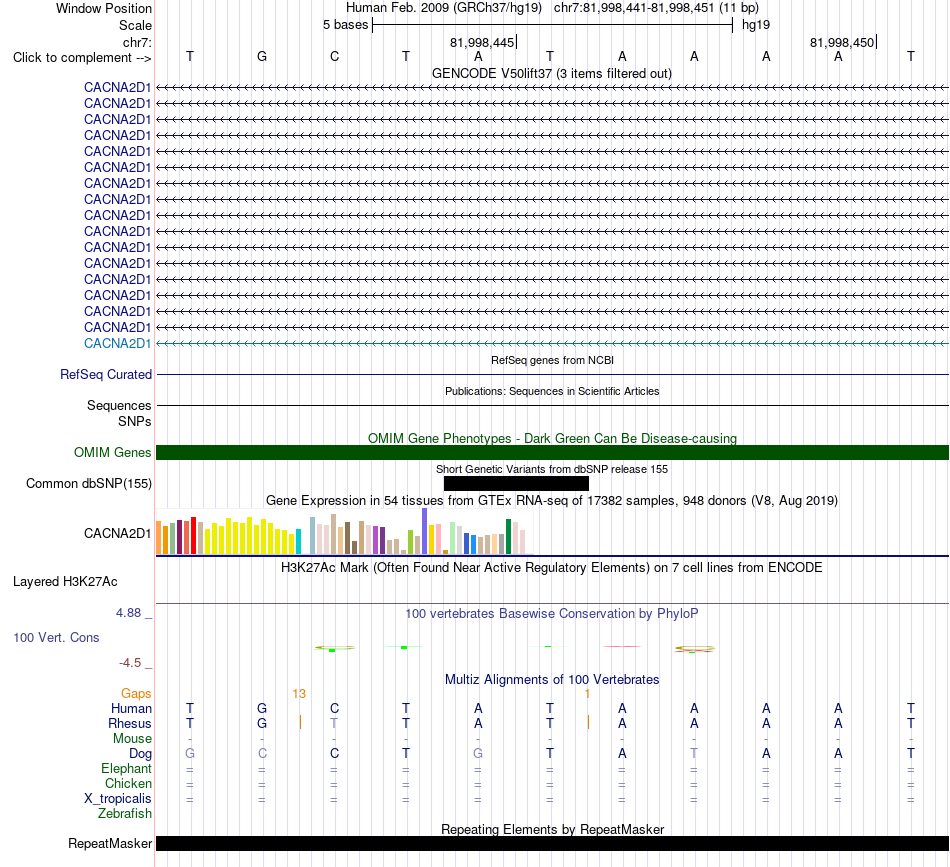950x867 pixels.
Task: Click the 'Click to complement -->' label
Action: pyautogui.click(x=82, y=58)
